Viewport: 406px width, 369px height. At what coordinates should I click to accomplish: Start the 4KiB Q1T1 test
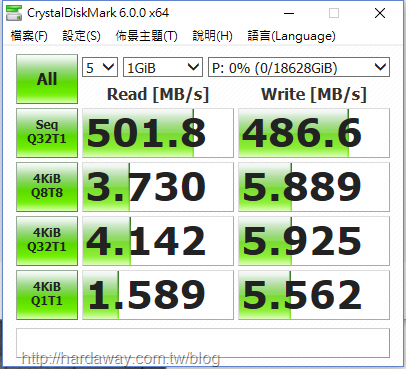coord(47,295)
